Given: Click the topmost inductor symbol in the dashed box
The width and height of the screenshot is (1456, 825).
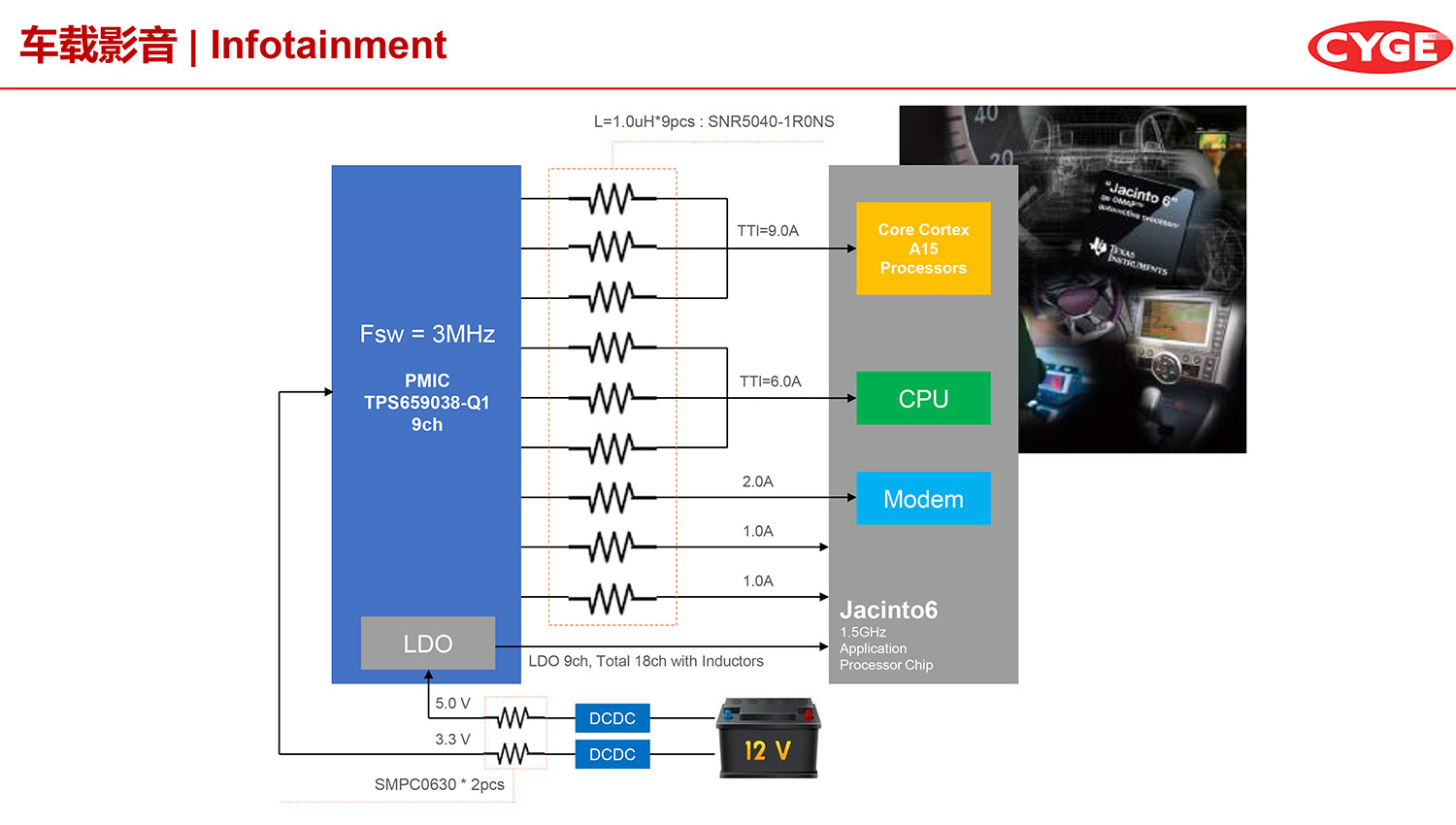Looking at the screenshot, I should click(x=612, y=199).
